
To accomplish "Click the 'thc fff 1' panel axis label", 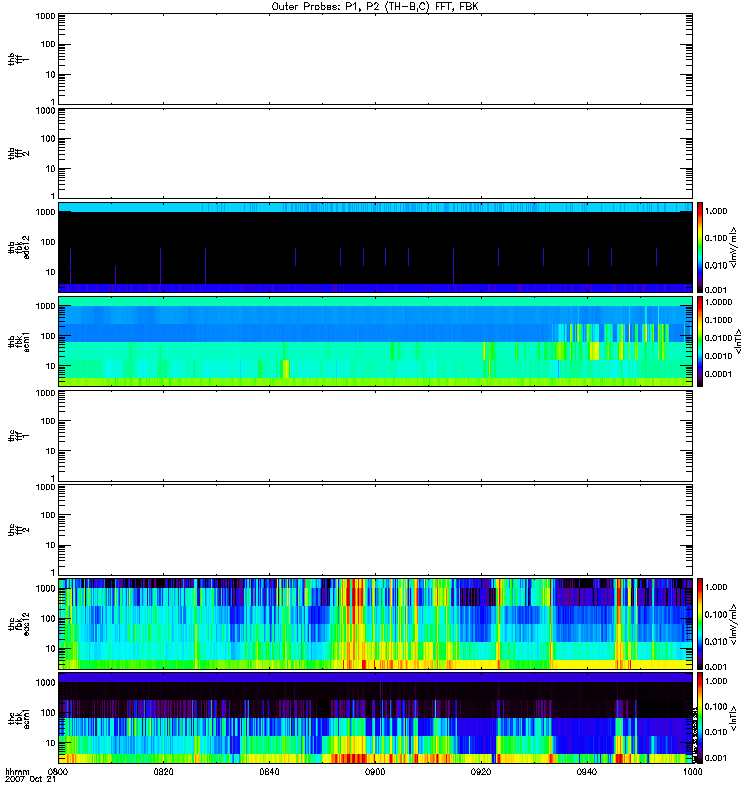I will coord(18,436).
